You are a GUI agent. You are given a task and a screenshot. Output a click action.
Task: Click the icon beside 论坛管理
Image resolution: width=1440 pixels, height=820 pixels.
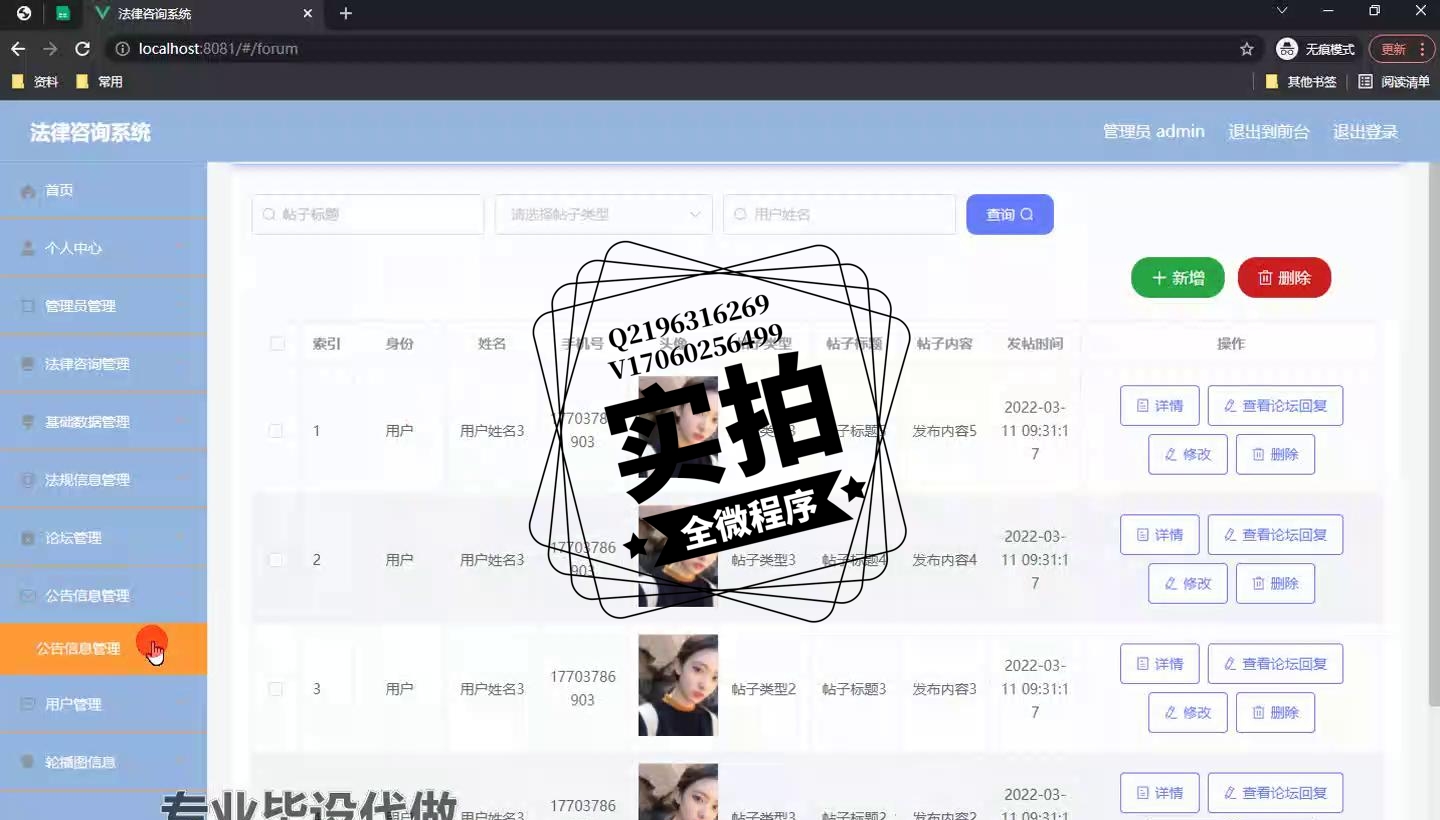coord(28,538)
